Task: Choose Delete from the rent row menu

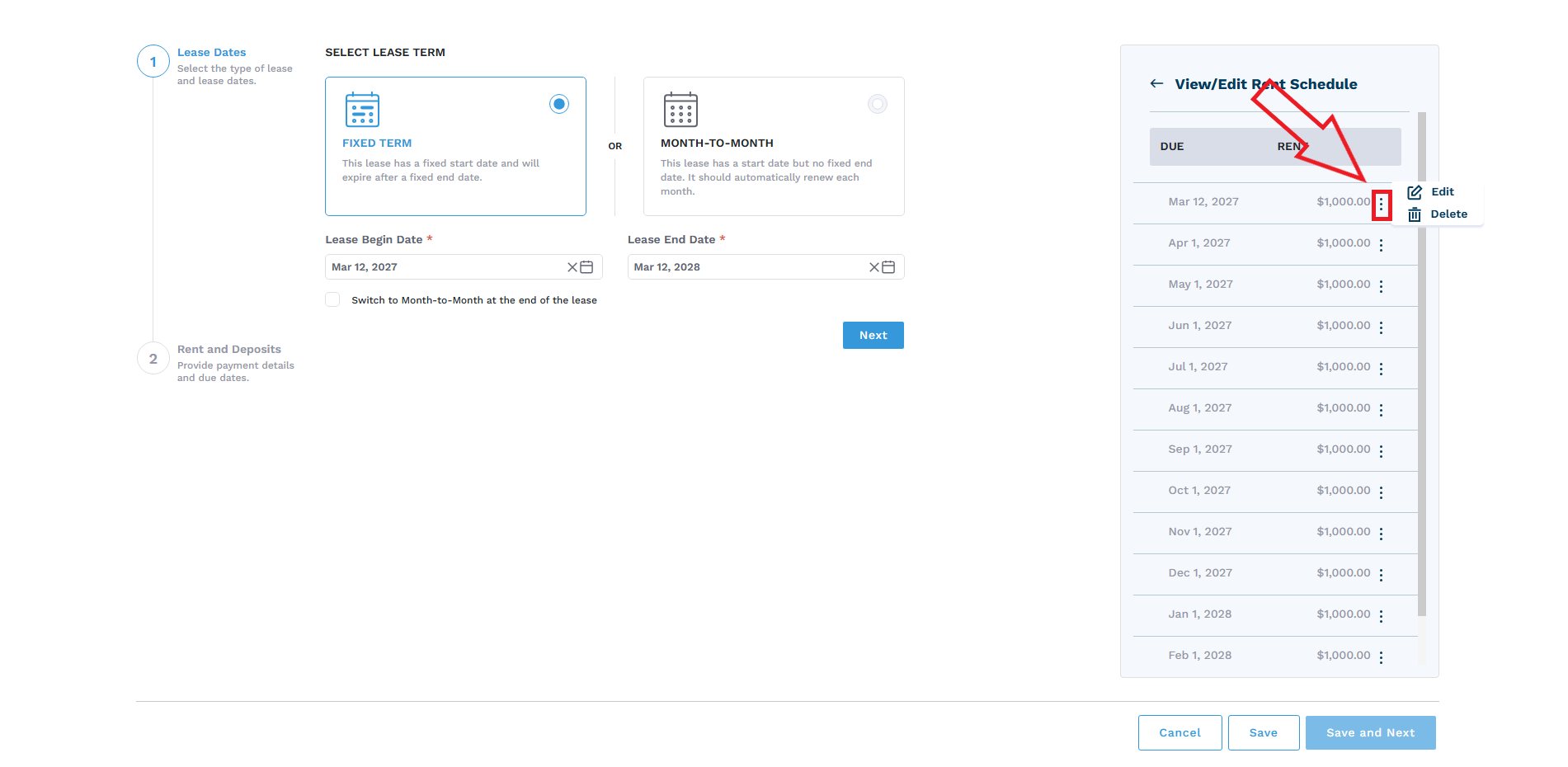Action: tap(1448, 214)
